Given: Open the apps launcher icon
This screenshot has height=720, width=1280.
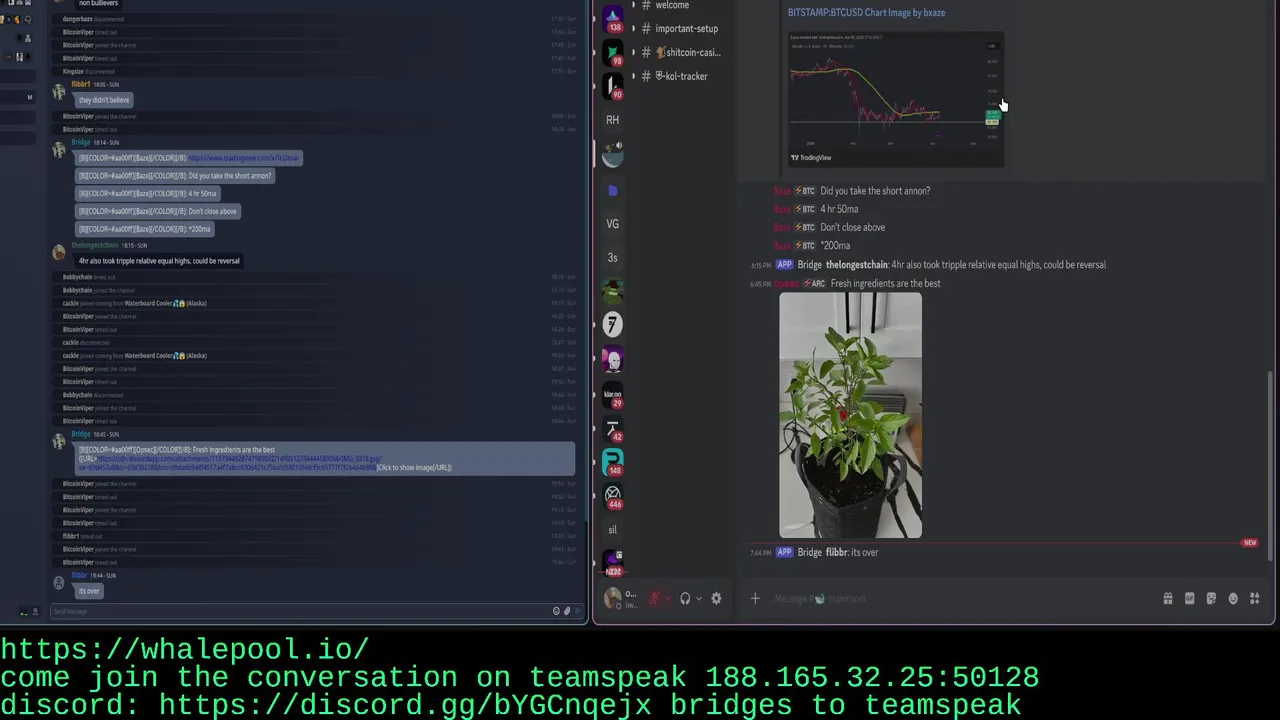Looking at the screenshot, I should click(x=1255, y=598).
